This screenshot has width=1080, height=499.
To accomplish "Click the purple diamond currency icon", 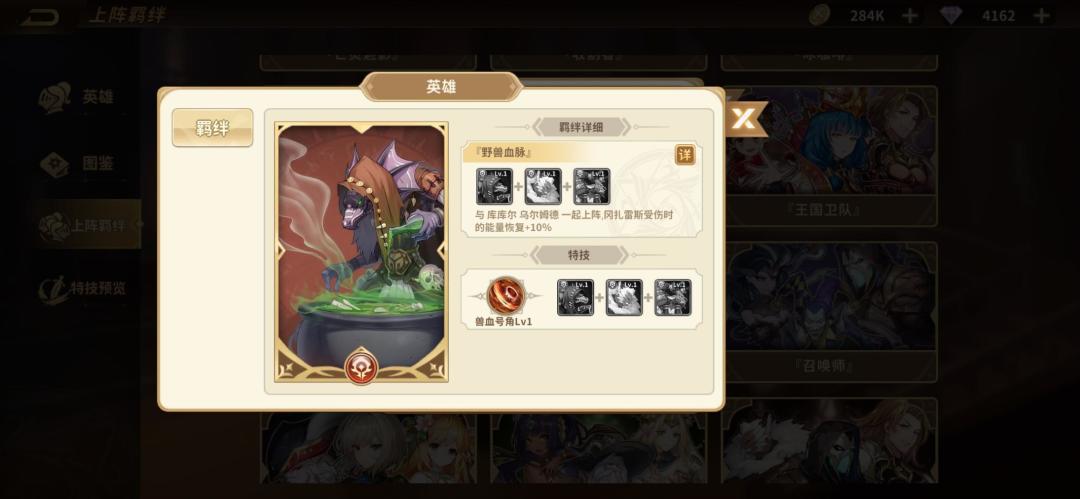I will (x=951, y=15).
